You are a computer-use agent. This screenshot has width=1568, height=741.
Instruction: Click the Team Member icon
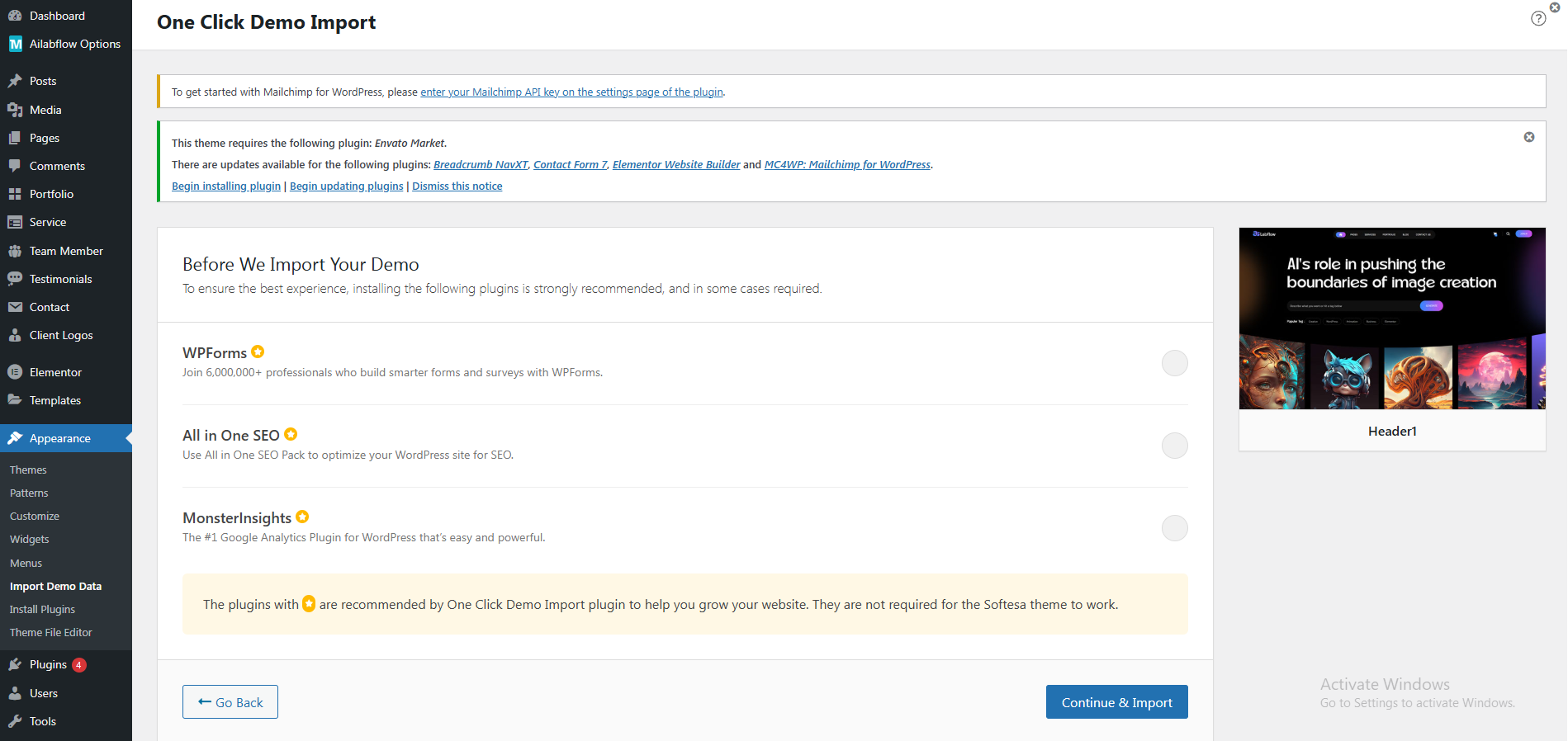click(x=15, y=251)
